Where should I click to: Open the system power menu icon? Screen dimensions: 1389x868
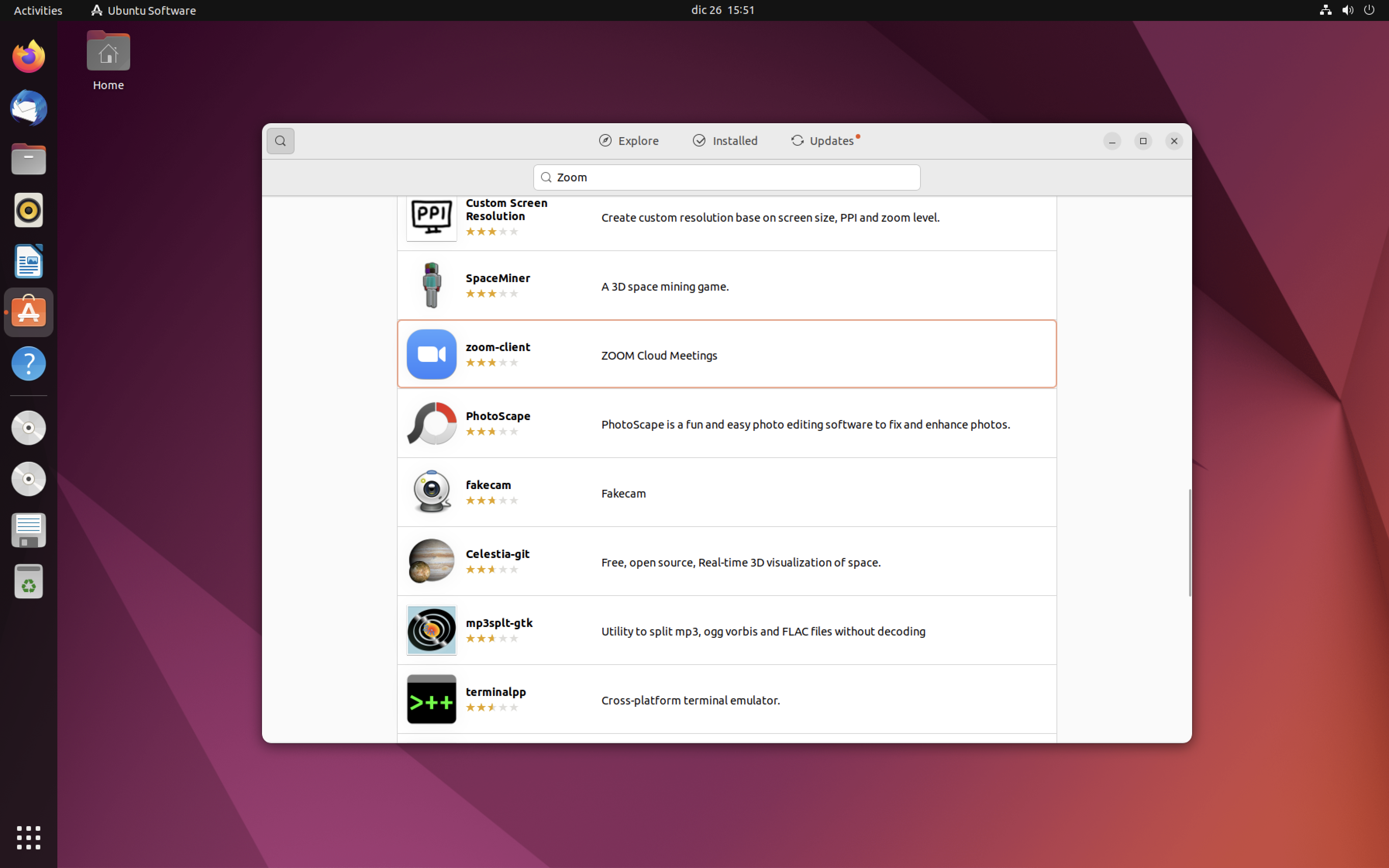click(x=1369, y=10)
